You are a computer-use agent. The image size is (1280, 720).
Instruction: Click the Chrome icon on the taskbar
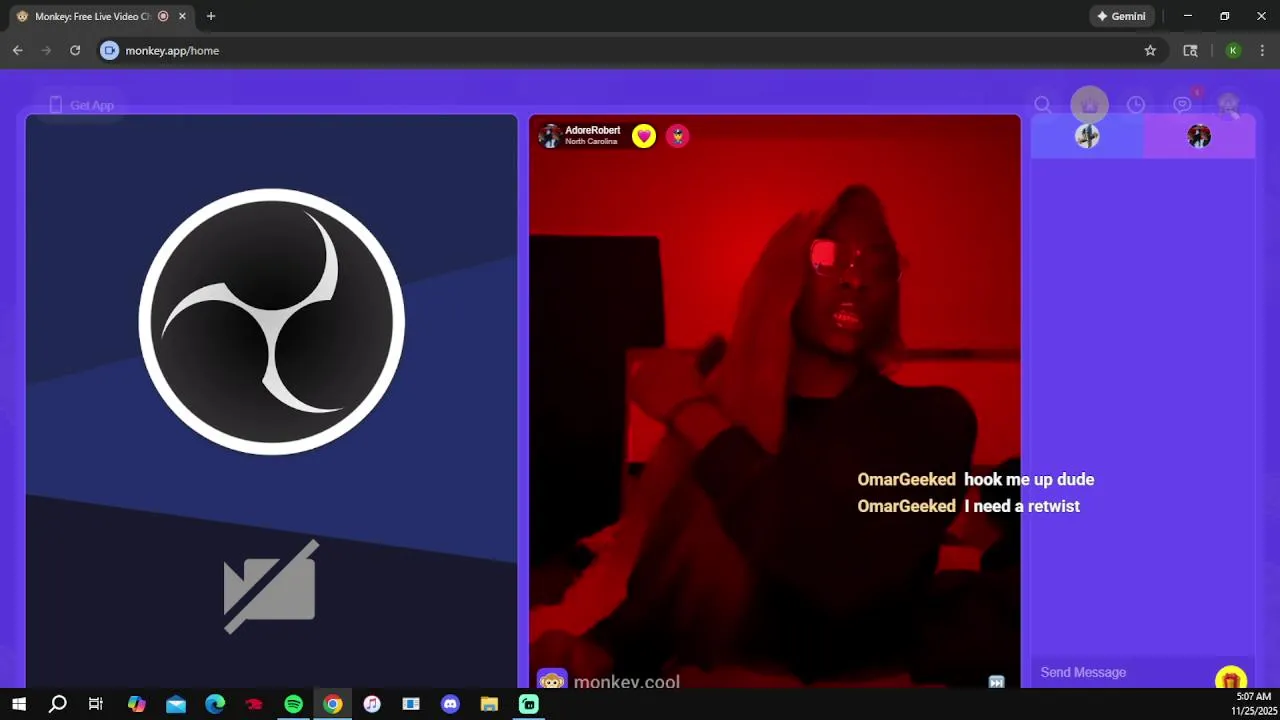click(x=333, y=704)
